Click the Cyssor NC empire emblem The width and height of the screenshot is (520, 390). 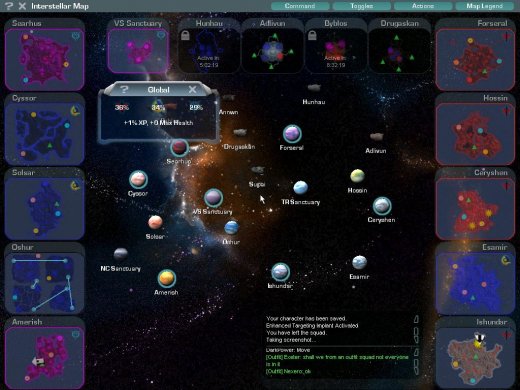pos(76,111)
